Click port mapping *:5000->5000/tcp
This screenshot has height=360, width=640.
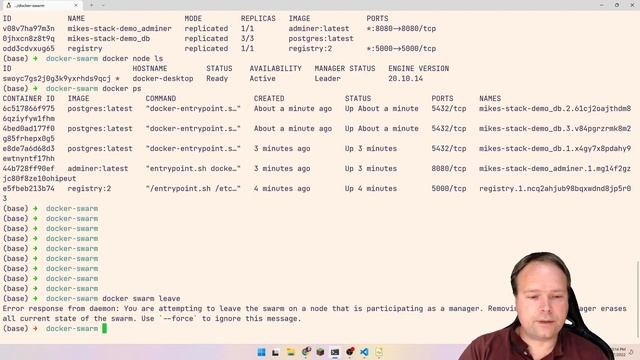click(x=401, y=49)
